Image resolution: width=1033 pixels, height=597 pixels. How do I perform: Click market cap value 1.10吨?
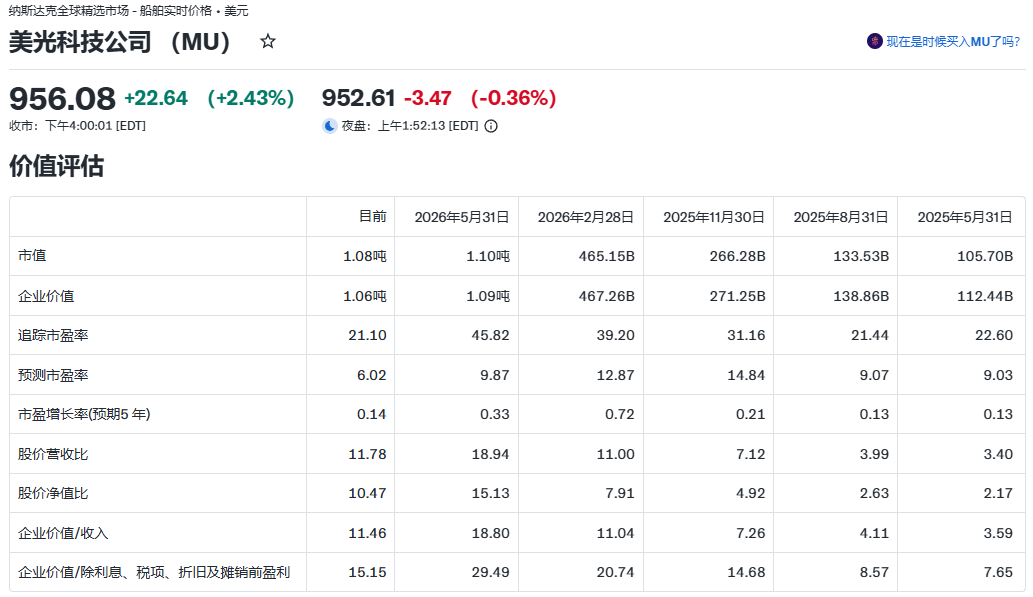488,256
